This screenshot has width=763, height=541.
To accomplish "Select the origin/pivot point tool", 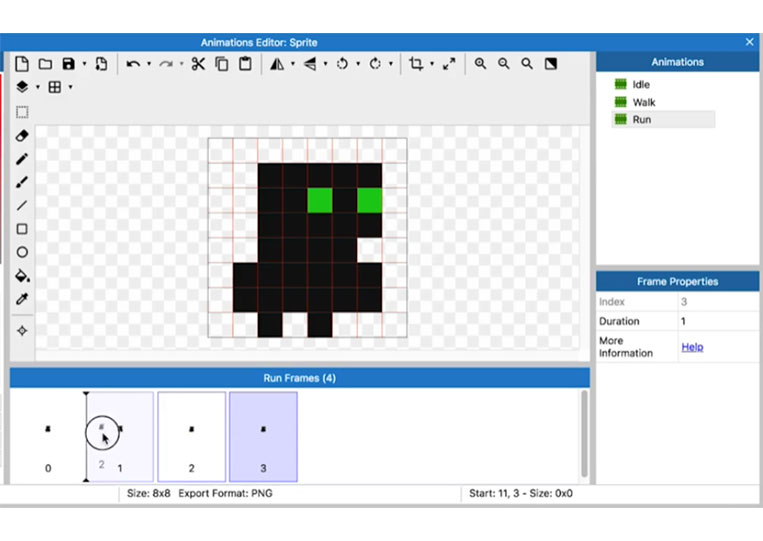I will coord(22,331).
